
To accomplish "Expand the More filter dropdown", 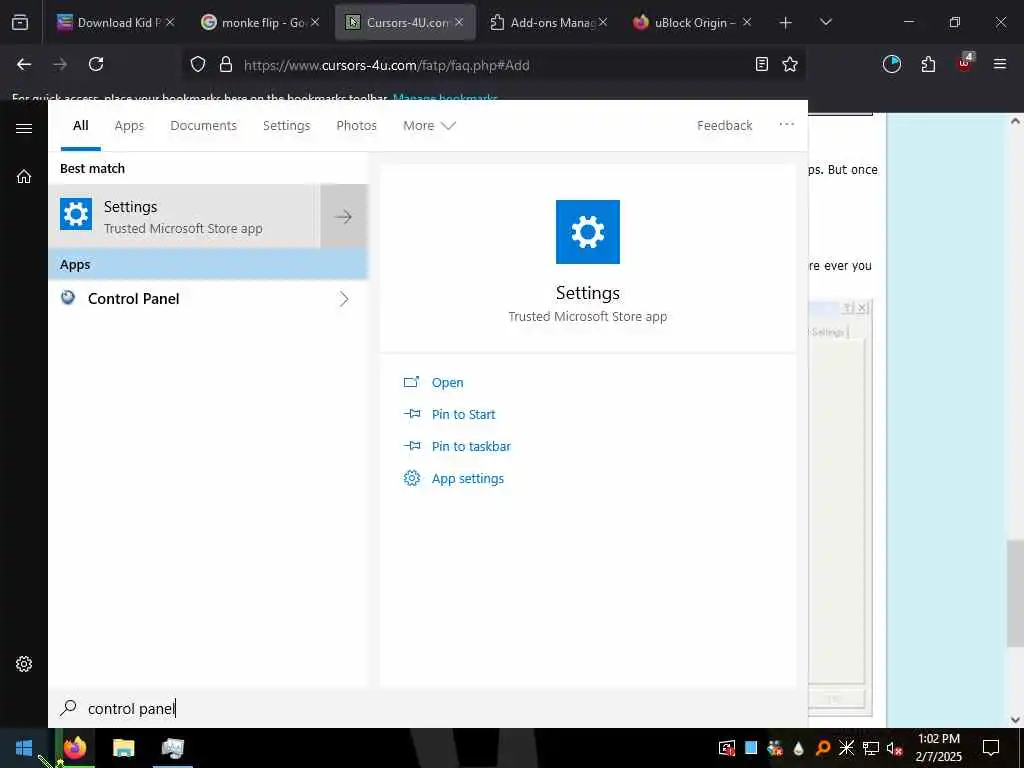I will point(429,125).
